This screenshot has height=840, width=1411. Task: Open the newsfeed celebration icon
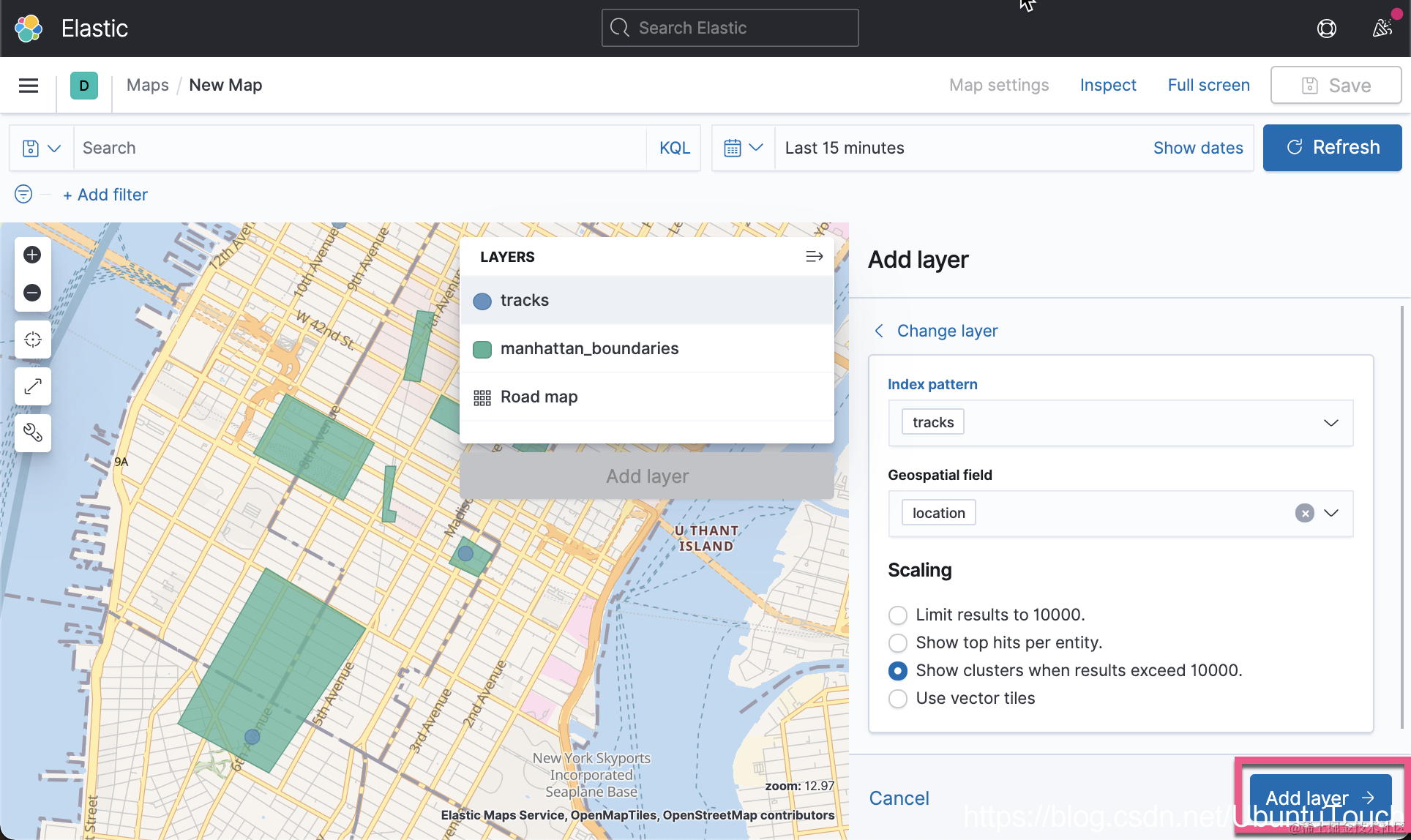click(x=1382, y=29)
